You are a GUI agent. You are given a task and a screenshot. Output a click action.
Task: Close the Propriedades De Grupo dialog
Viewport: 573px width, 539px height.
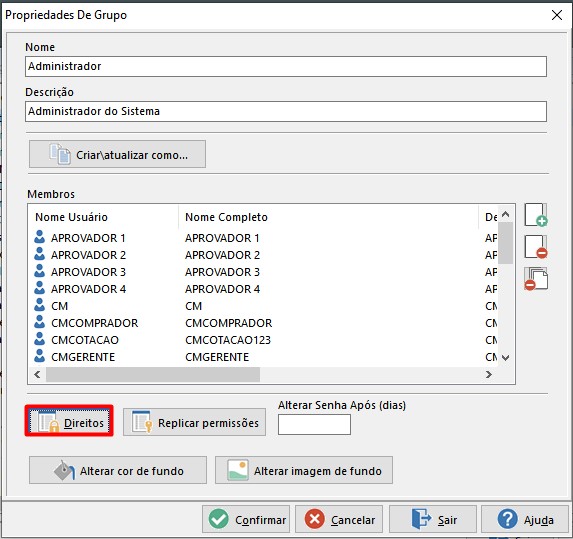coord(557,15)
